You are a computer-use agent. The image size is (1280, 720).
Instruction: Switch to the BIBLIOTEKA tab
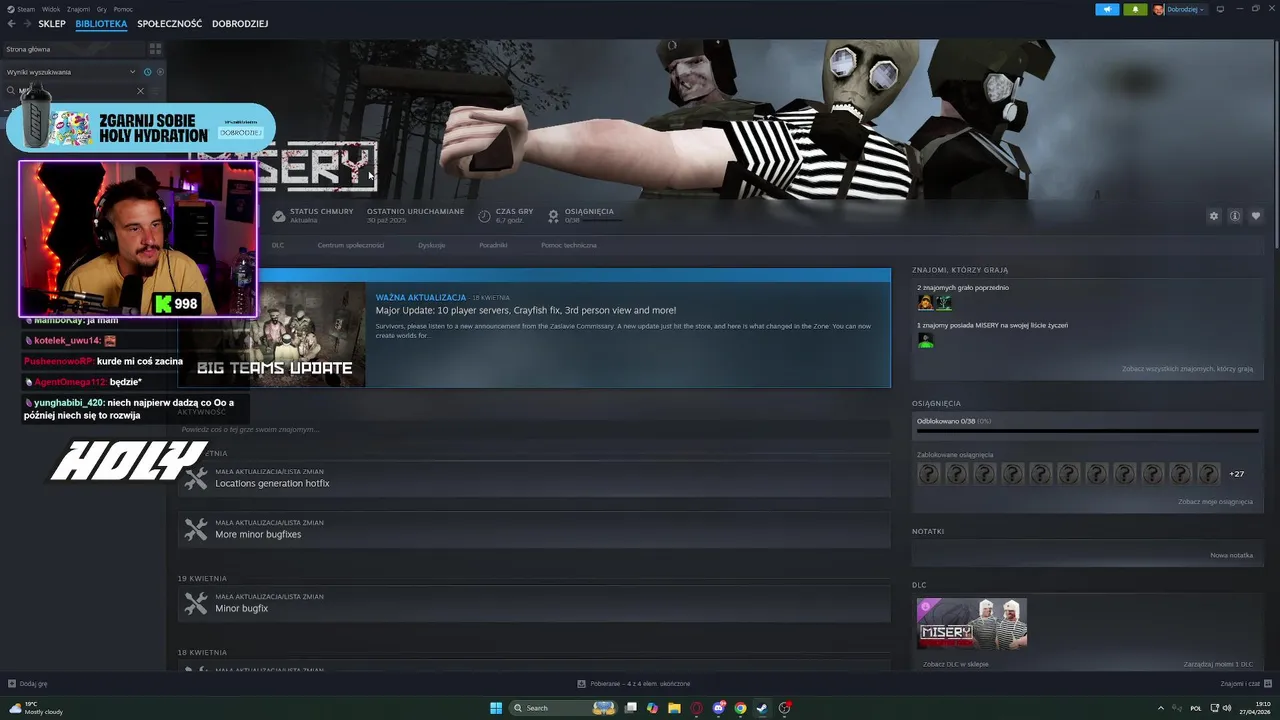[101, 24]
